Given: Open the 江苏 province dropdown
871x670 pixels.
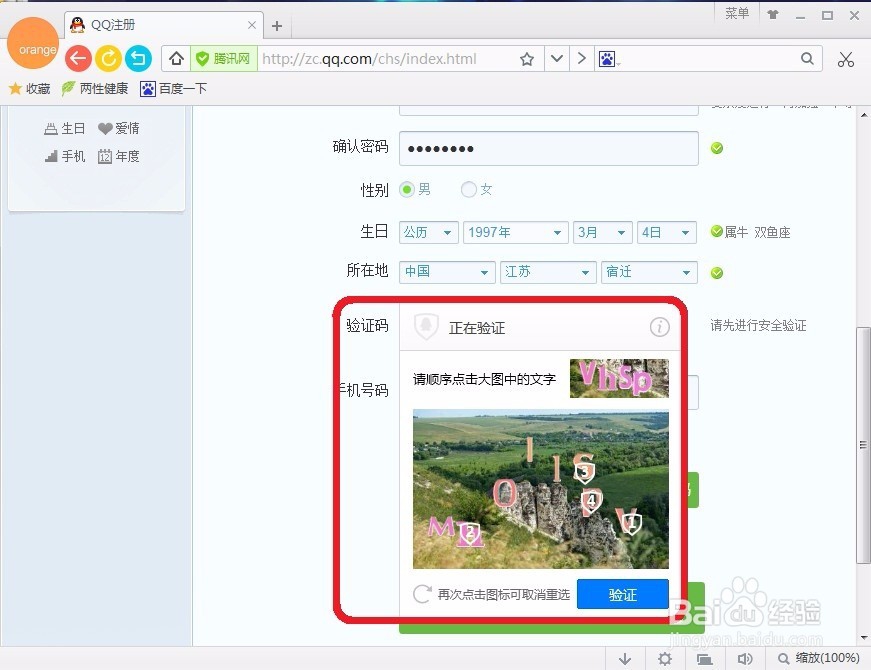Looking at the screenshot, I should (548, 271).
